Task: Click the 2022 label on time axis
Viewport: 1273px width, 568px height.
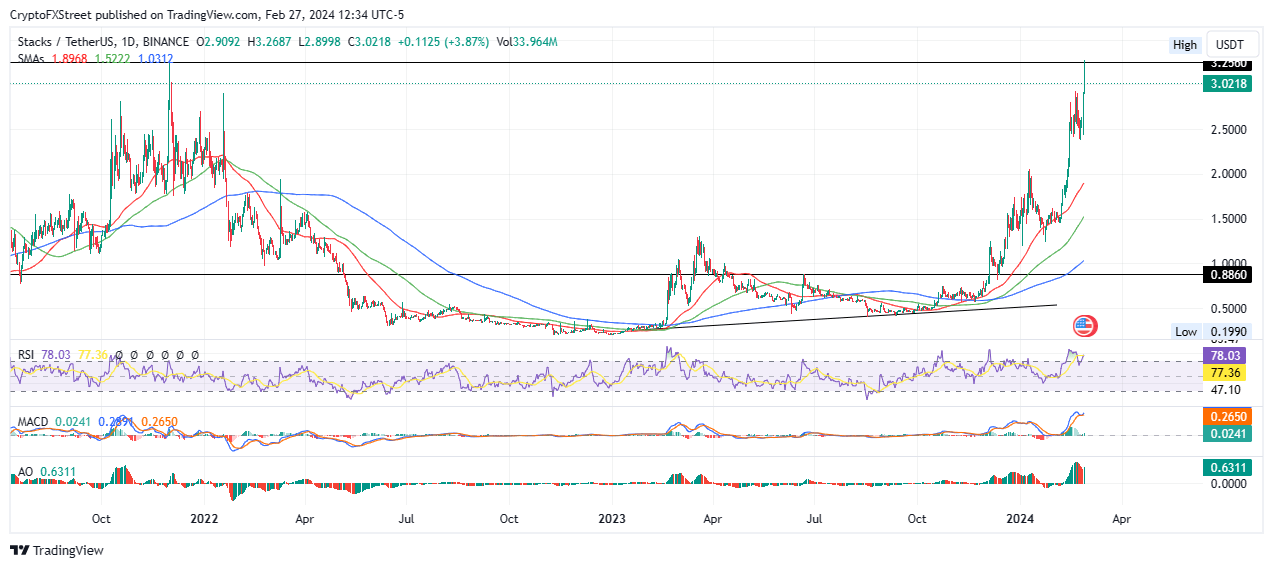Action: [204, 520]
